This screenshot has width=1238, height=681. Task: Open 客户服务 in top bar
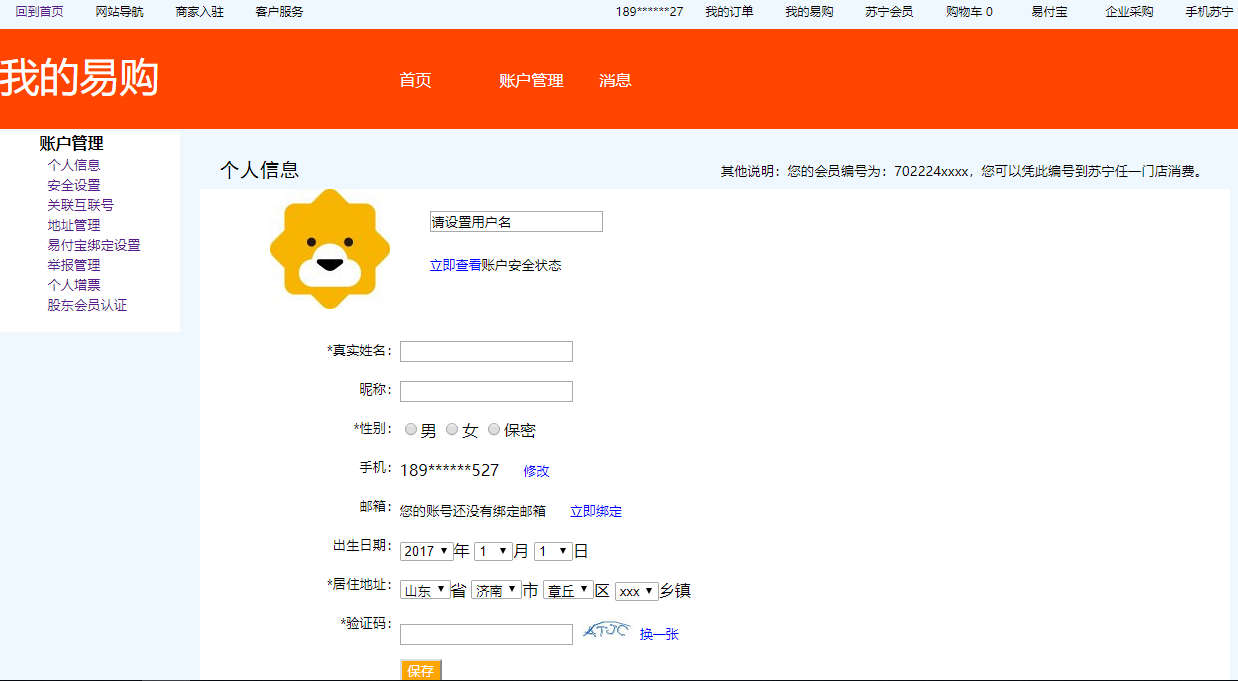pos(279,12)
